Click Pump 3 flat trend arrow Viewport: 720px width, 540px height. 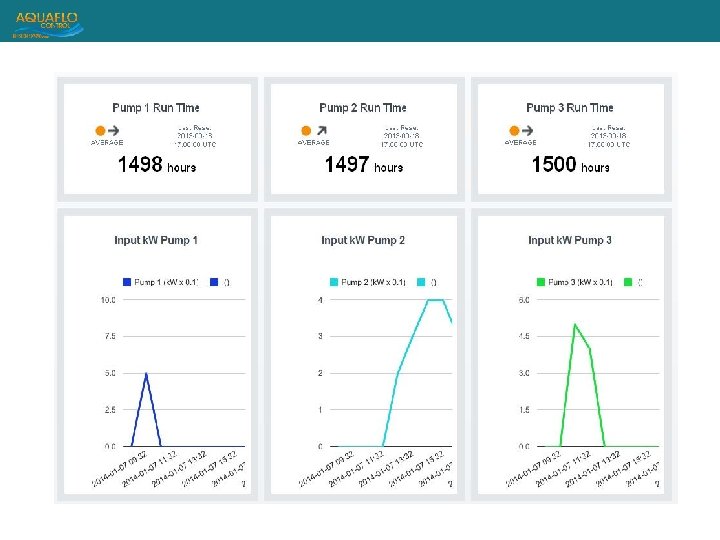click(x=528, y=130)
